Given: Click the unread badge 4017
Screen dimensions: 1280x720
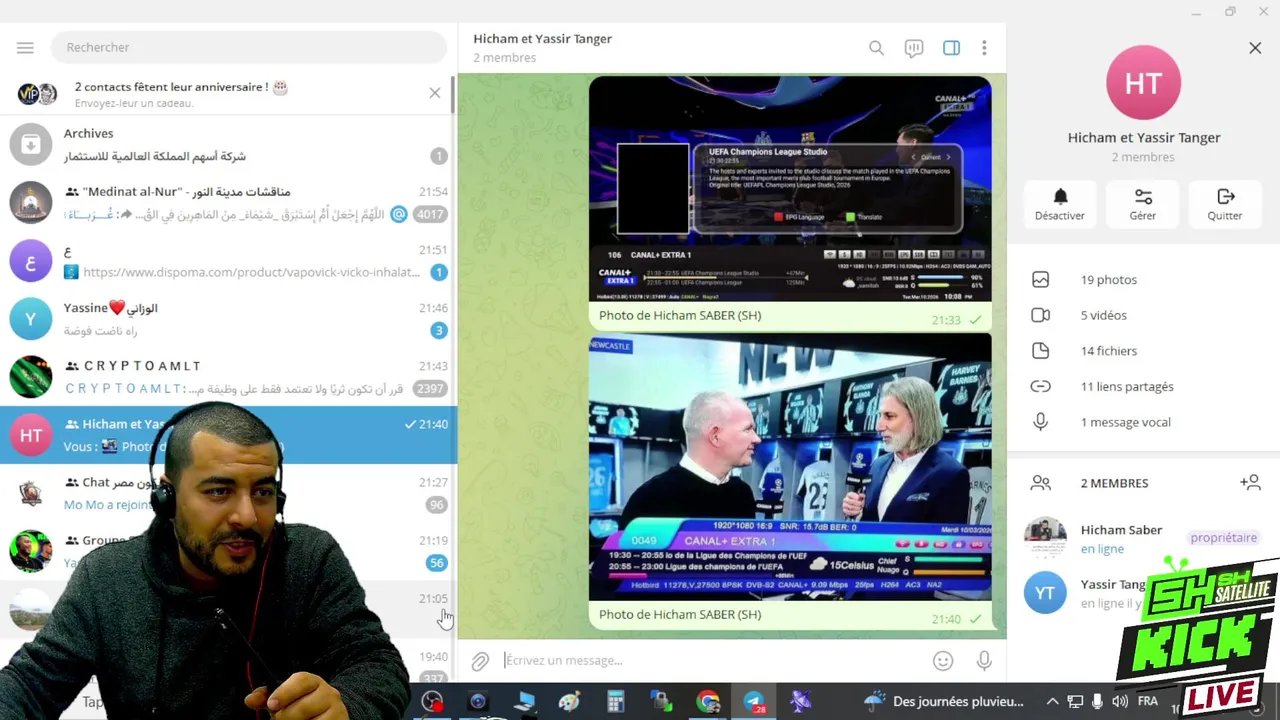Looking at the screenshot, I should 430,214.
